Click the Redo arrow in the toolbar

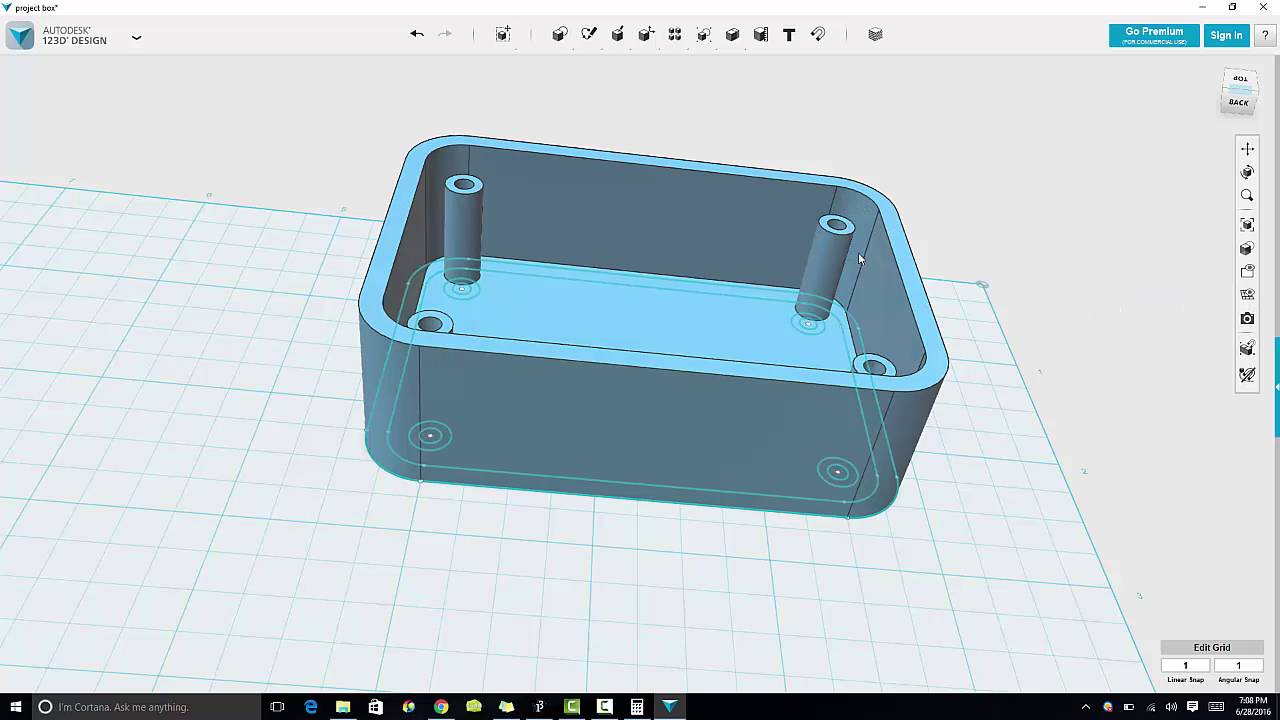445,34
